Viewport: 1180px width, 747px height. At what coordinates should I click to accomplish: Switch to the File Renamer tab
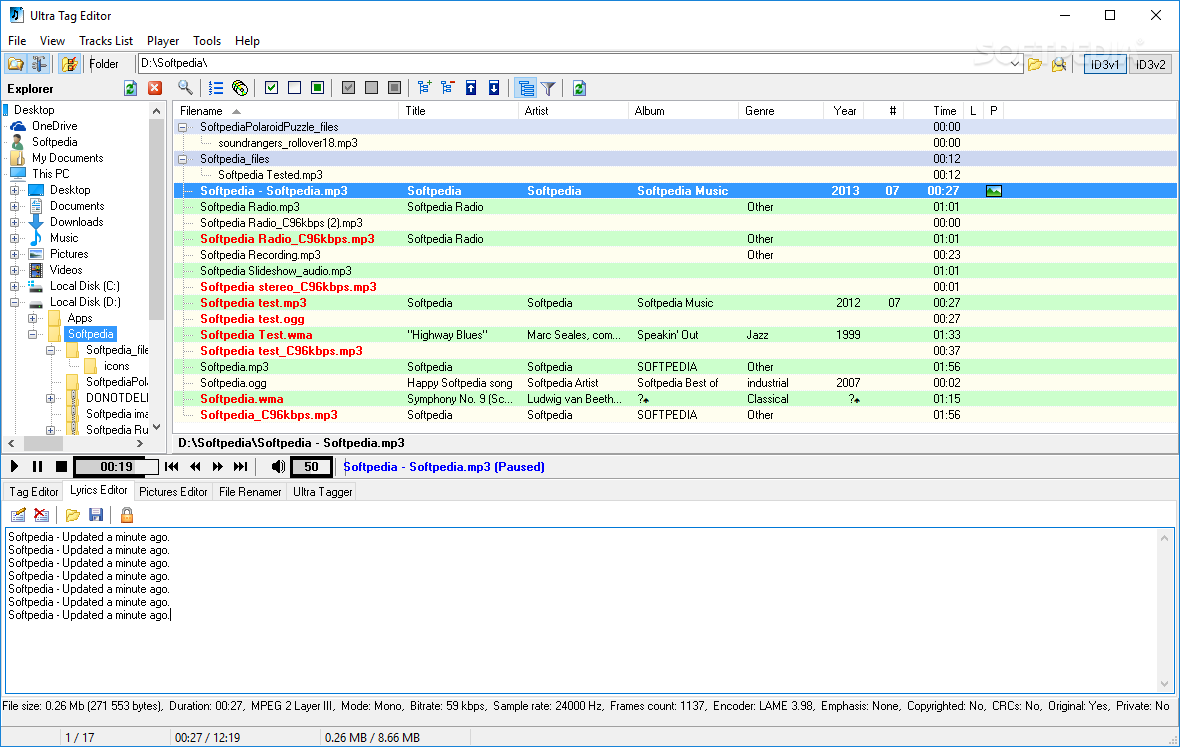coord(250,492)
